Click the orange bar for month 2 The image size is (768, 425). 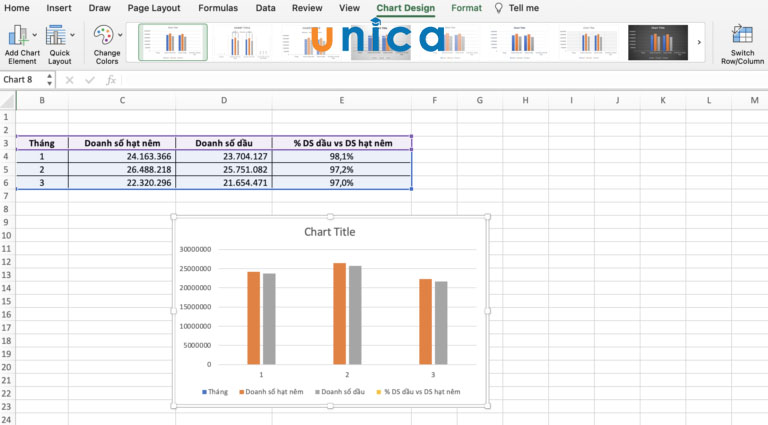(339, 314)
